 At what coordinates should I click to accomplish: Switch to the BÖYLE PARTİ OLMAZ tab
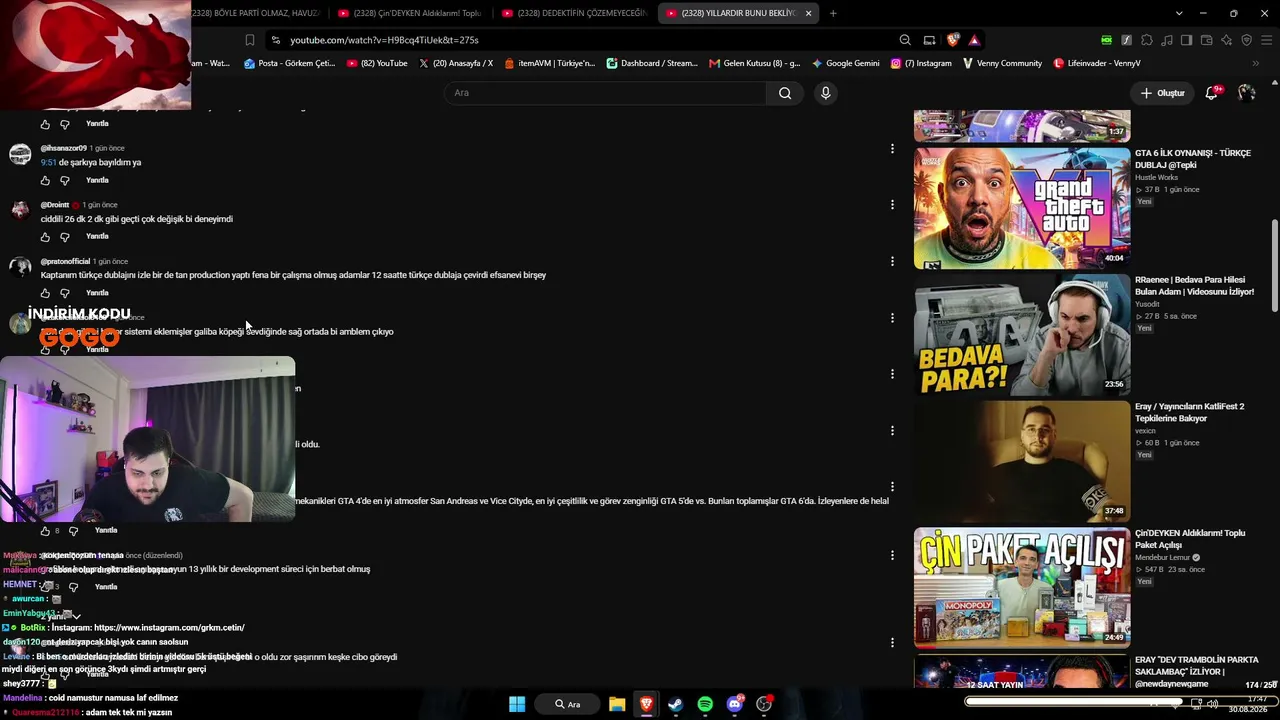click(x=255, y=13)
